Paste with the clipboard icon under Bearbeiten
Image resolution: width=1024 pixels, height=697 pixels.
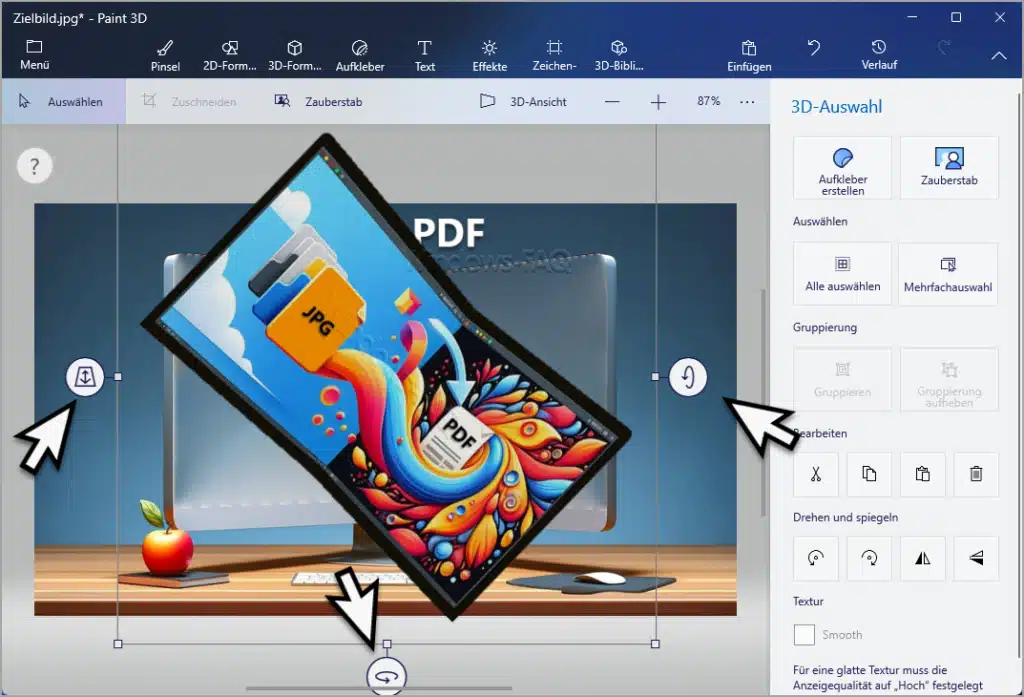pos(922,474)
